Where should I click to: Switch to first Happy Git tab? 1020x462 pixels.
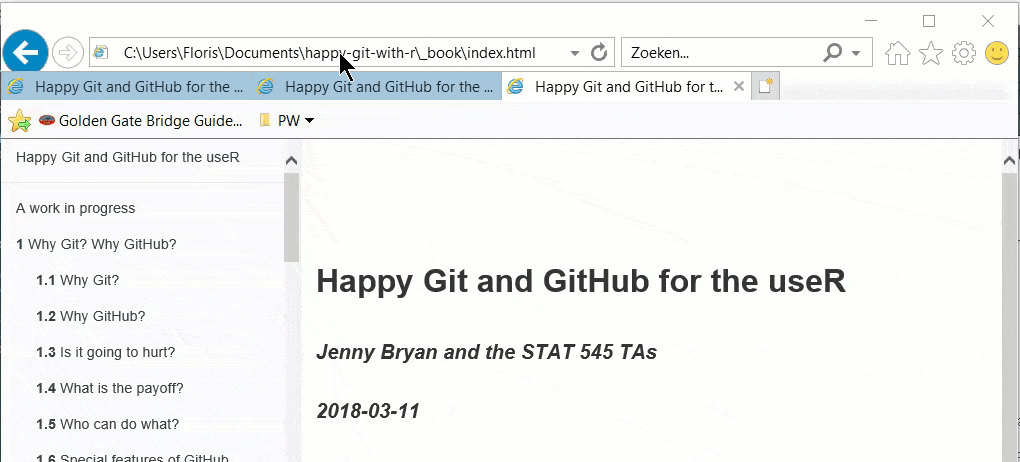pyautogui.click(x=126, y=86)
